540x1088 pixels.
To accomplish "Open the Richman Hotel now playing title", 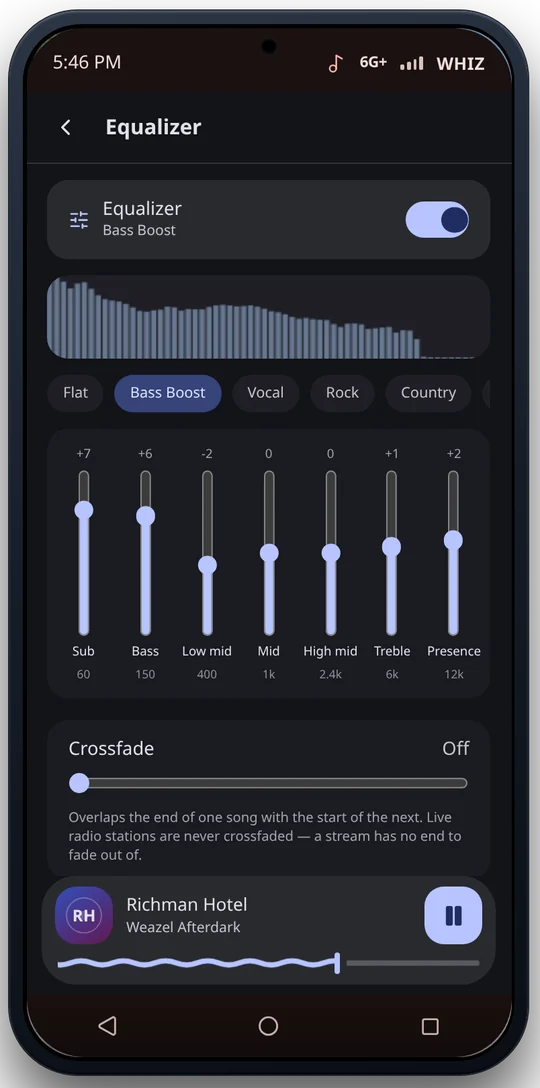I will point(187,905).
